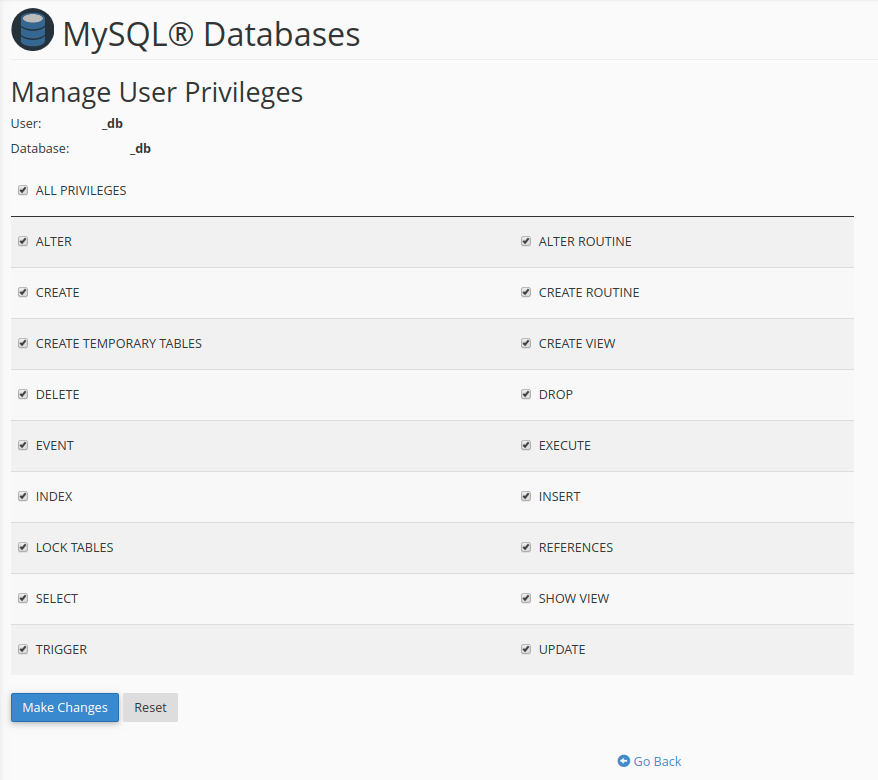Disable the EXECUTE privilege checkbox
This screenshot has width=878, height=780.
click(526, 445)
